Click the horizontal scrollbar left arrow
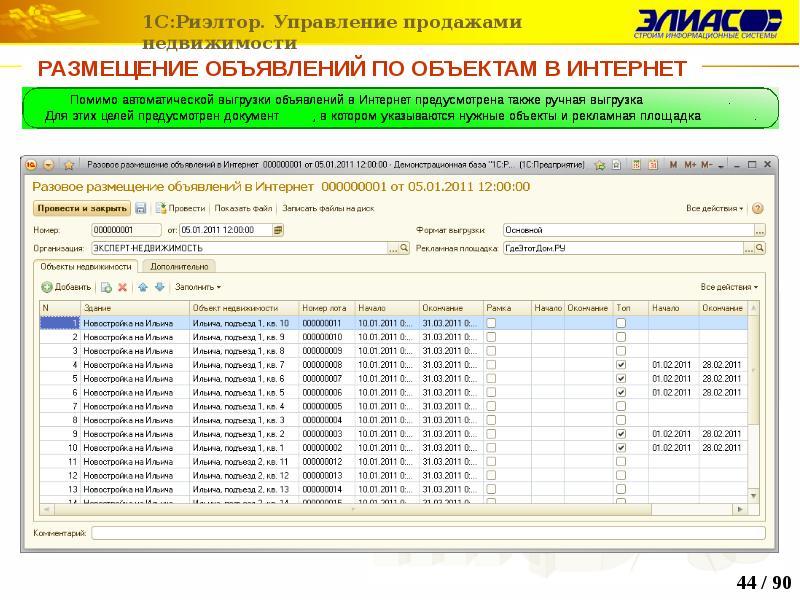This screenshot has width=800, height=600. (x=46, y=509)
